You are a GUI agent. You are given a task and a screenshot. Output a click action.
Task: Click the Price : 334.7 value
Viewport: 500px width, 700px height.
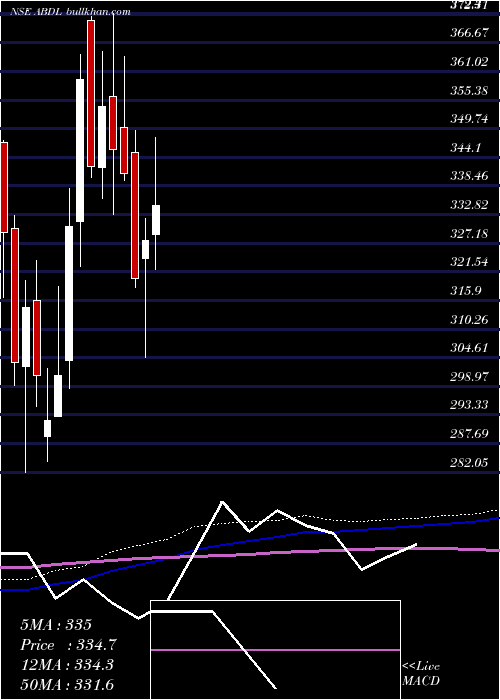(69, 645)
